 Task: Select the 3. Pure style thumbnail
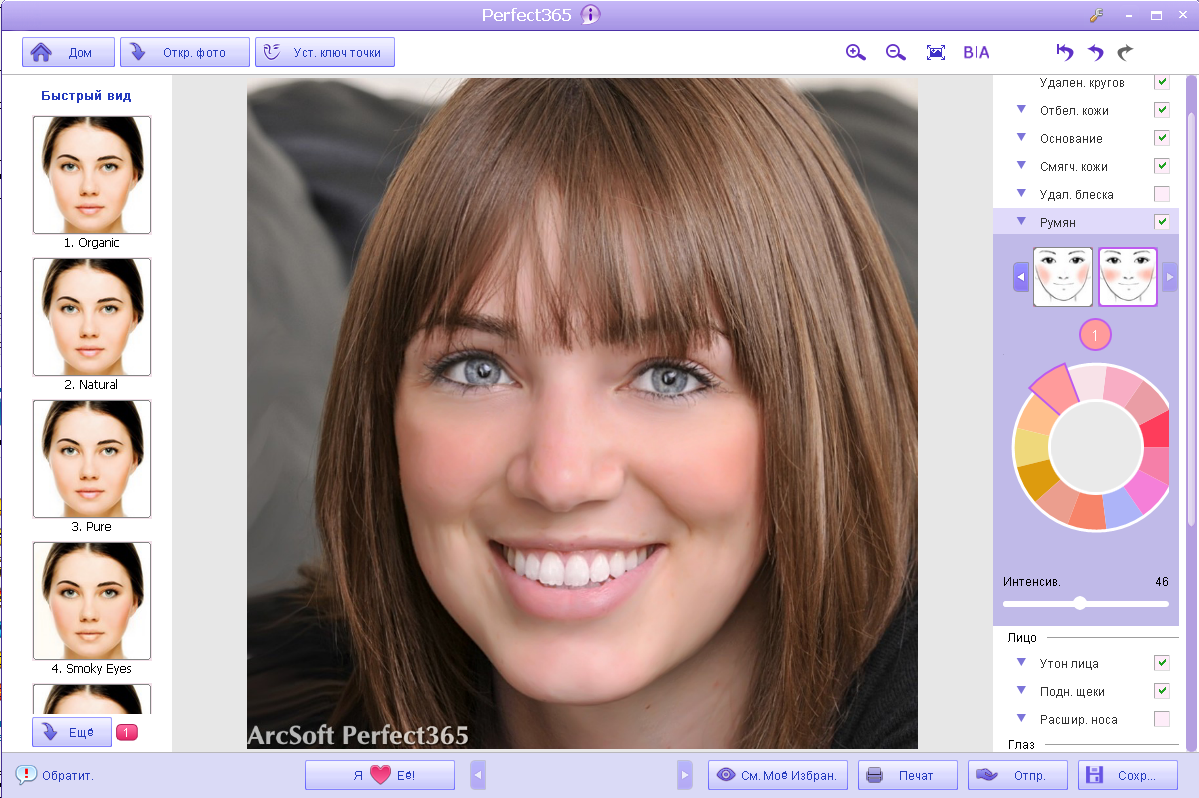92,459
